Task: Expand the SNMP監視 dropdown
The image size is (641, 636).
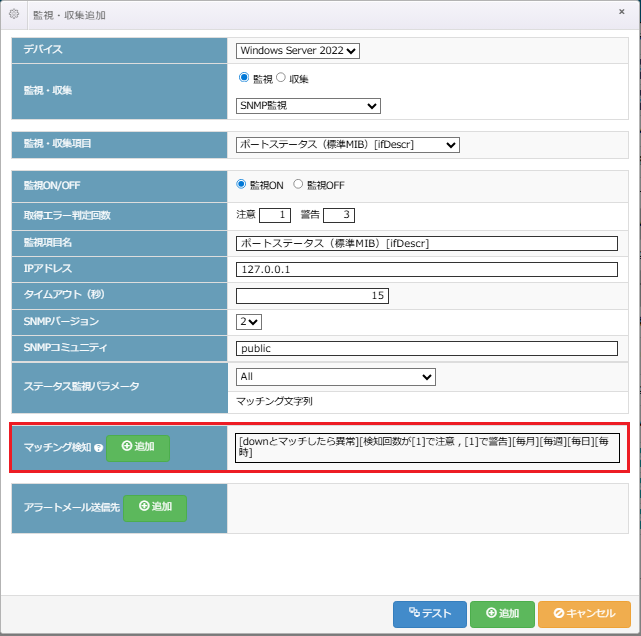Action: point(308,105)
